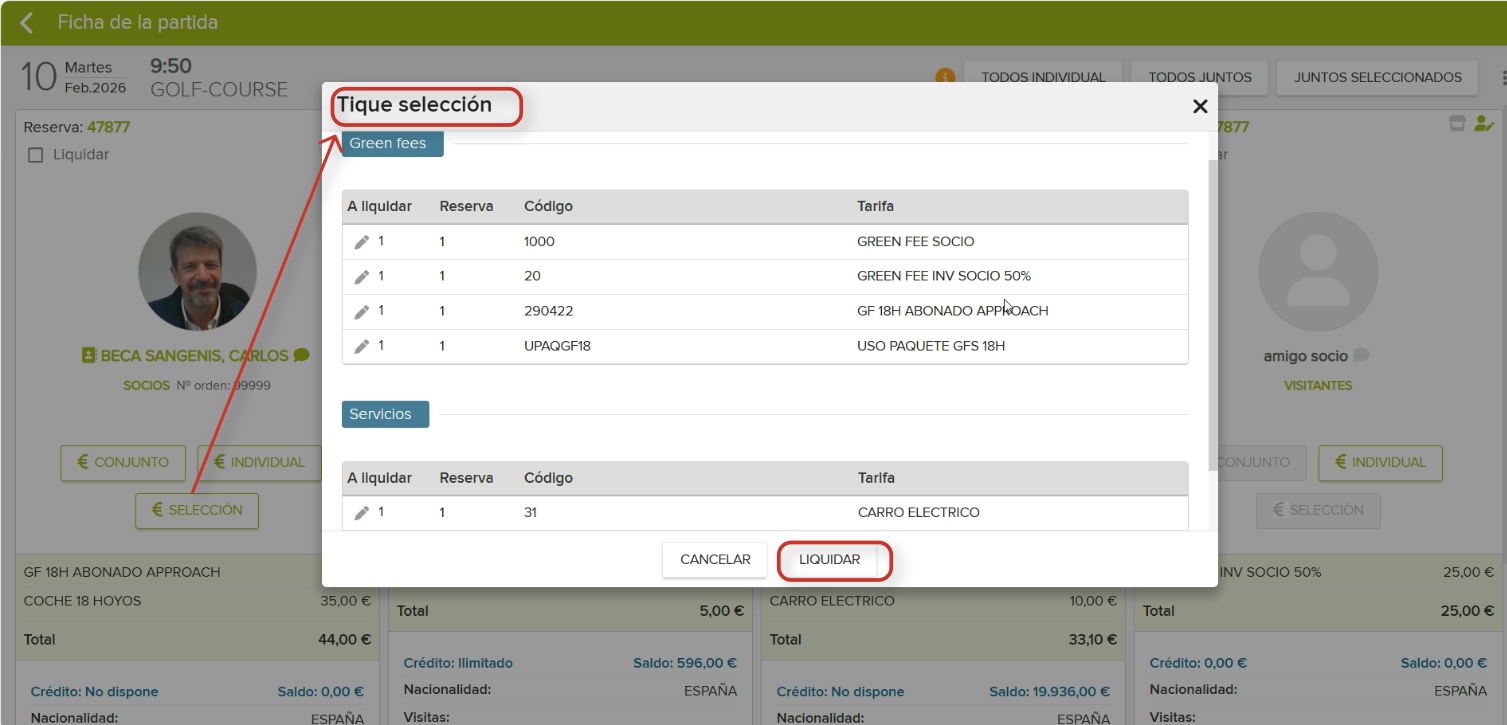1507x725 pixels.
Task: Click TODOS INDIVIDUAL button
Action: 1043,77
